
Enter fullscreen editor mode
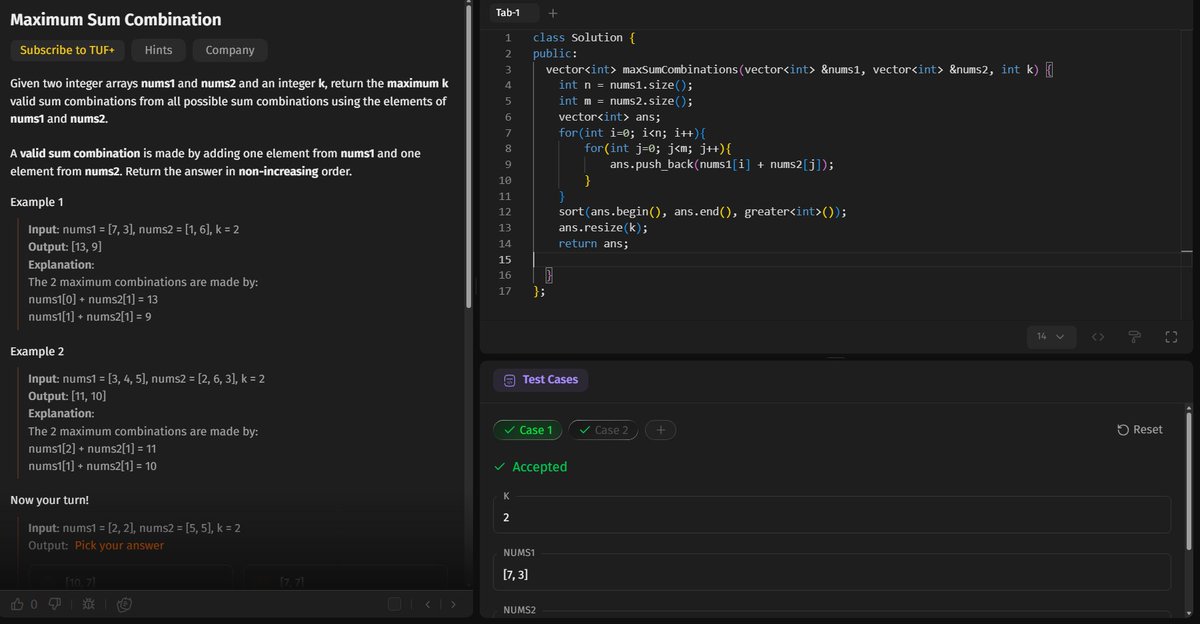pos(1171,337)
